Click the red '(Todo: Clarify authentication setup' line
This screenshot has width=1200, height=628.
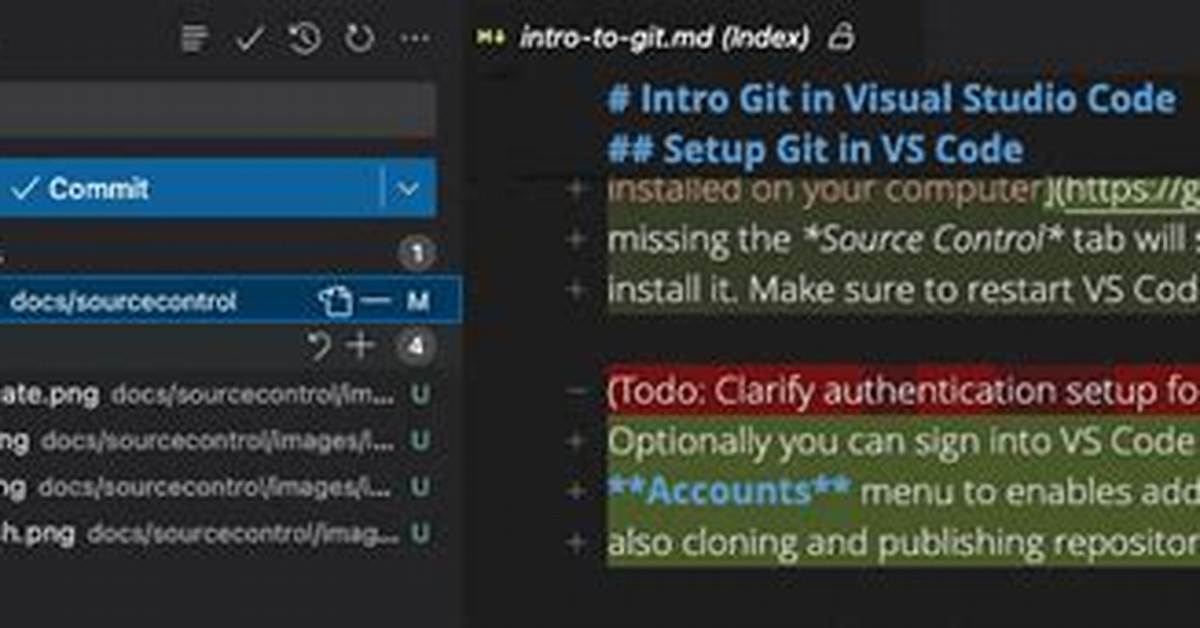tap(902, 391)
